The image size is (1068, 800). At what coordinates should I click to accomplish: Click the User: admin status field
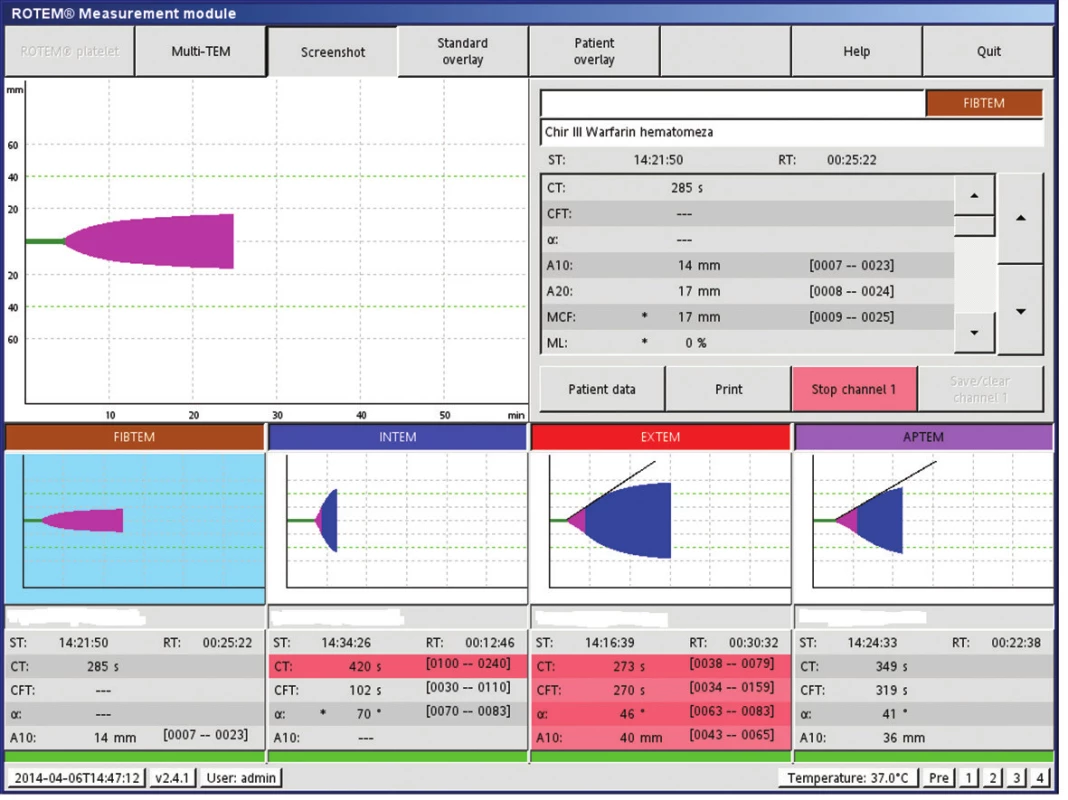(241, 778)
